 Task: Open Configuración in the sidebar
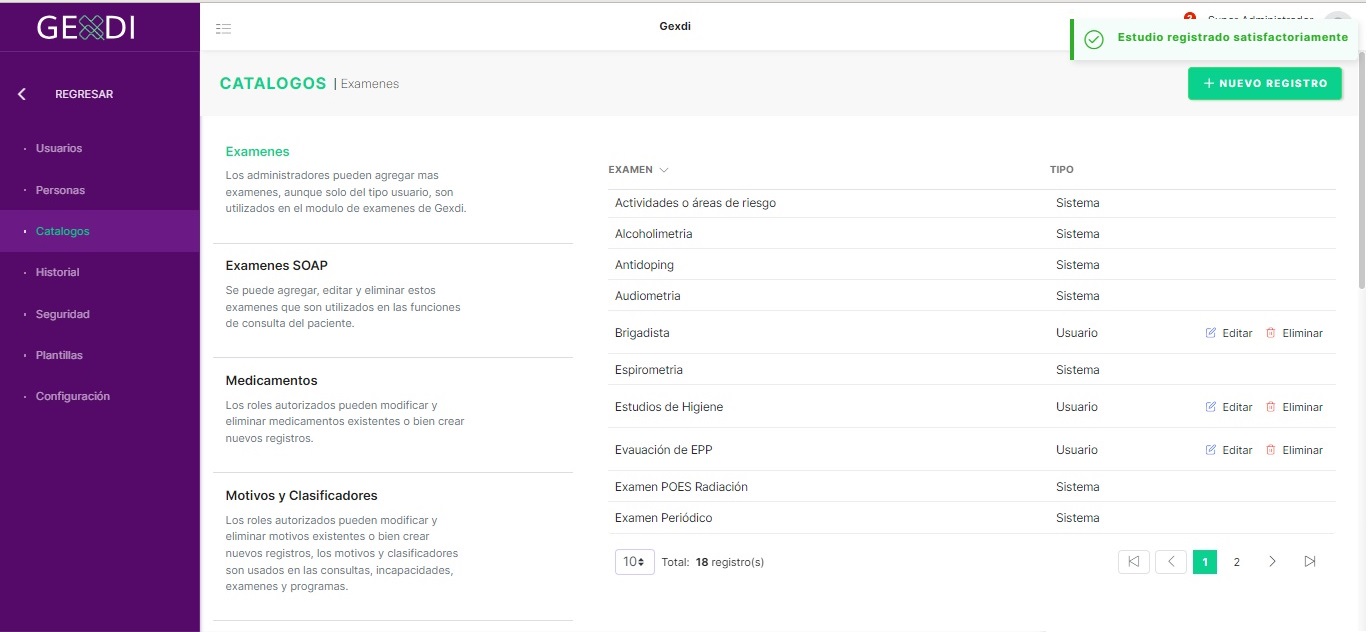coord(73,396)
